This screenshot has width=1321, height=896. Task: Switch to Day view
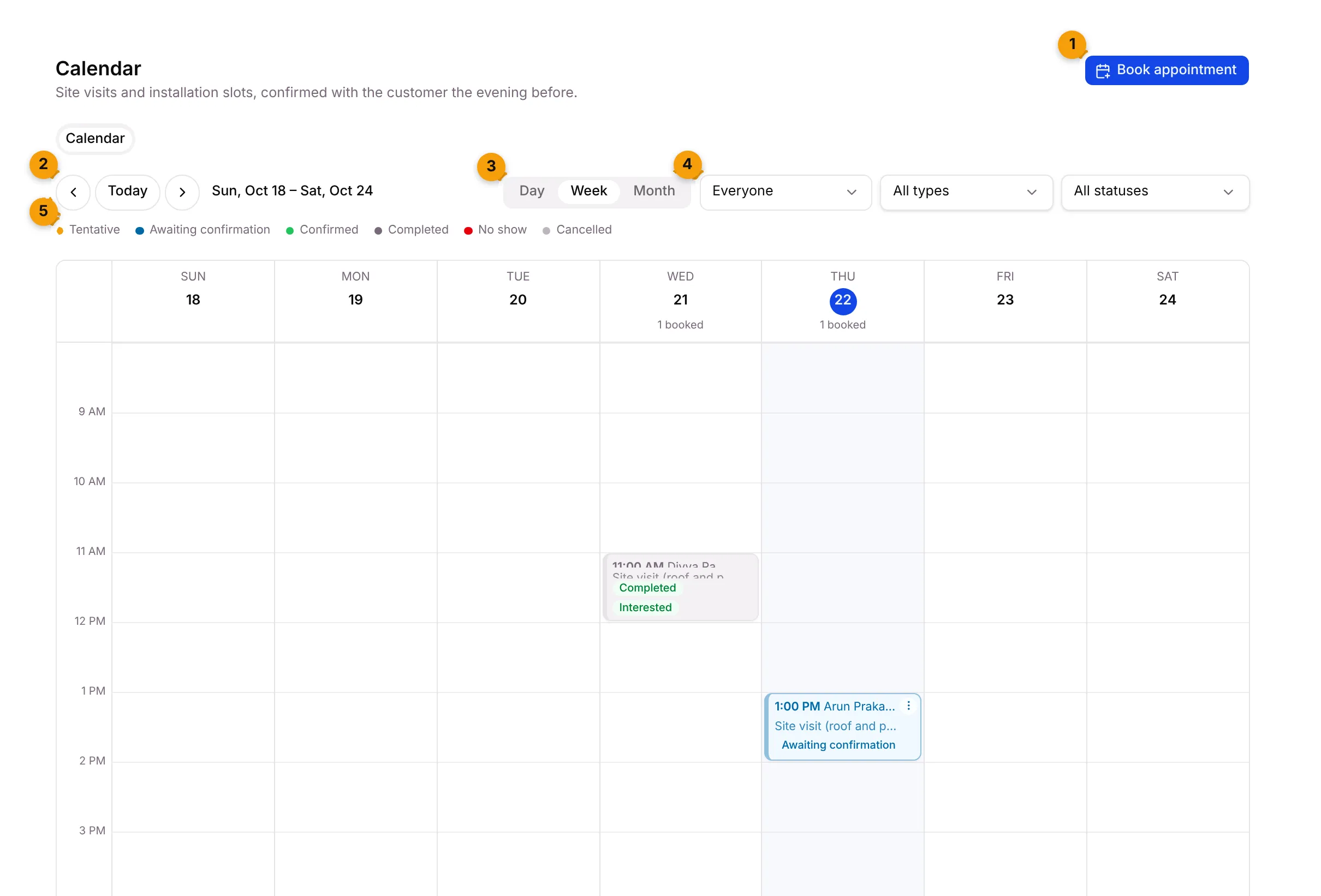pyautogui.click(x=532, y=192)
